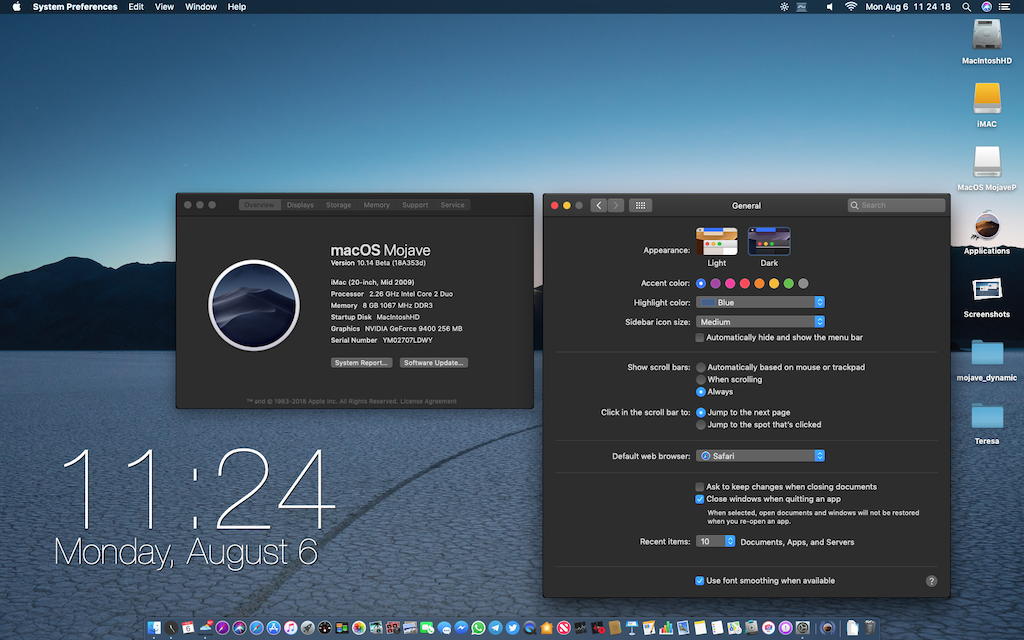Open mojave_dynamic folder on desktop

click(x=987, y=353)
